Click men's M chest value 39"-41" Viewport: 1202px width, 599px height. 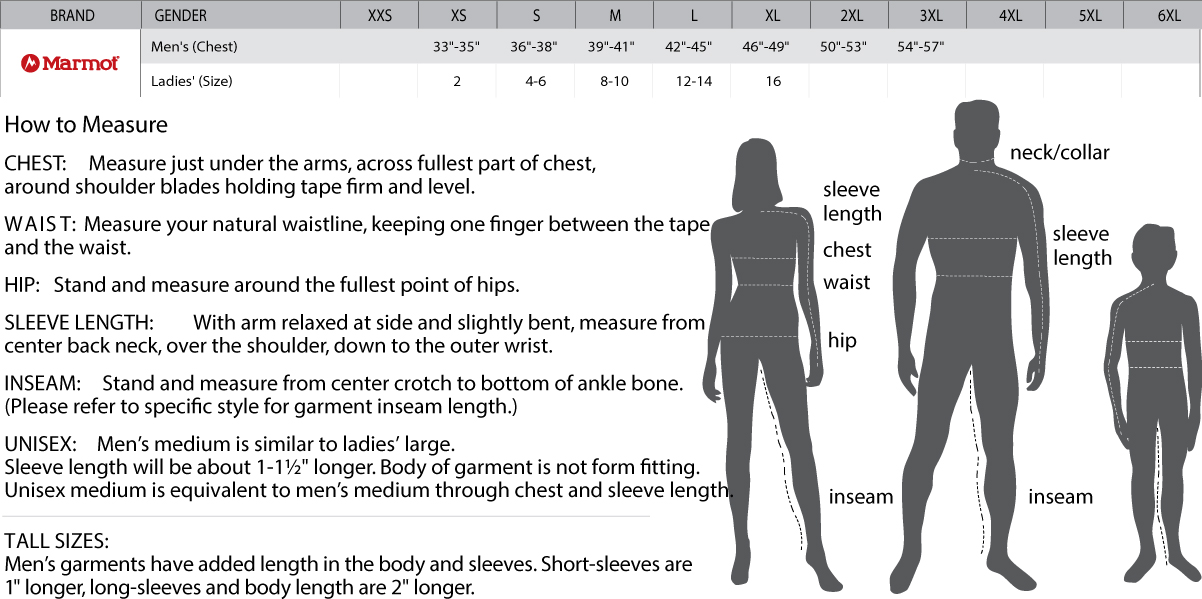[x=613, y=47]
